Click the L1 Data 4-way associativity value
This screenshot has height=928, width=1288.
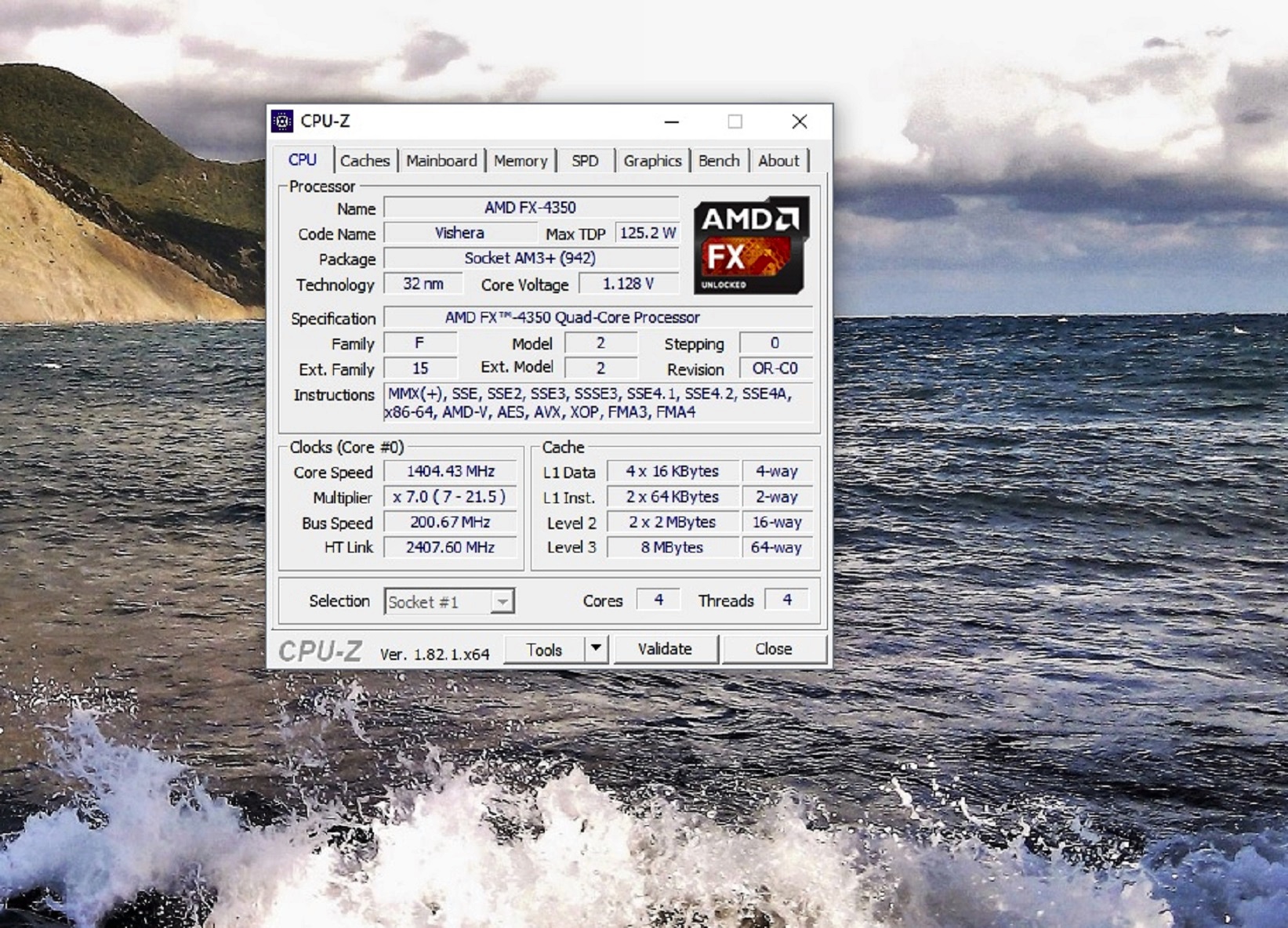777,471
